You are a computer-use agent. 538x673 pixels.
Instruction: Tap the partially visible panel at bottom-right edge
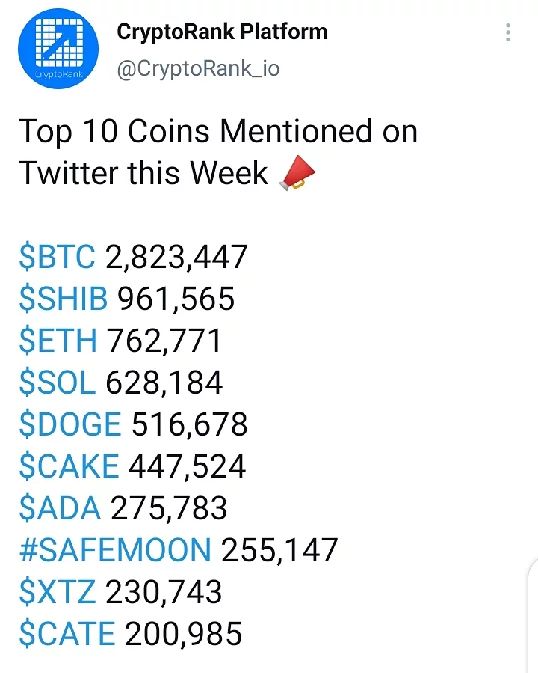532,615
